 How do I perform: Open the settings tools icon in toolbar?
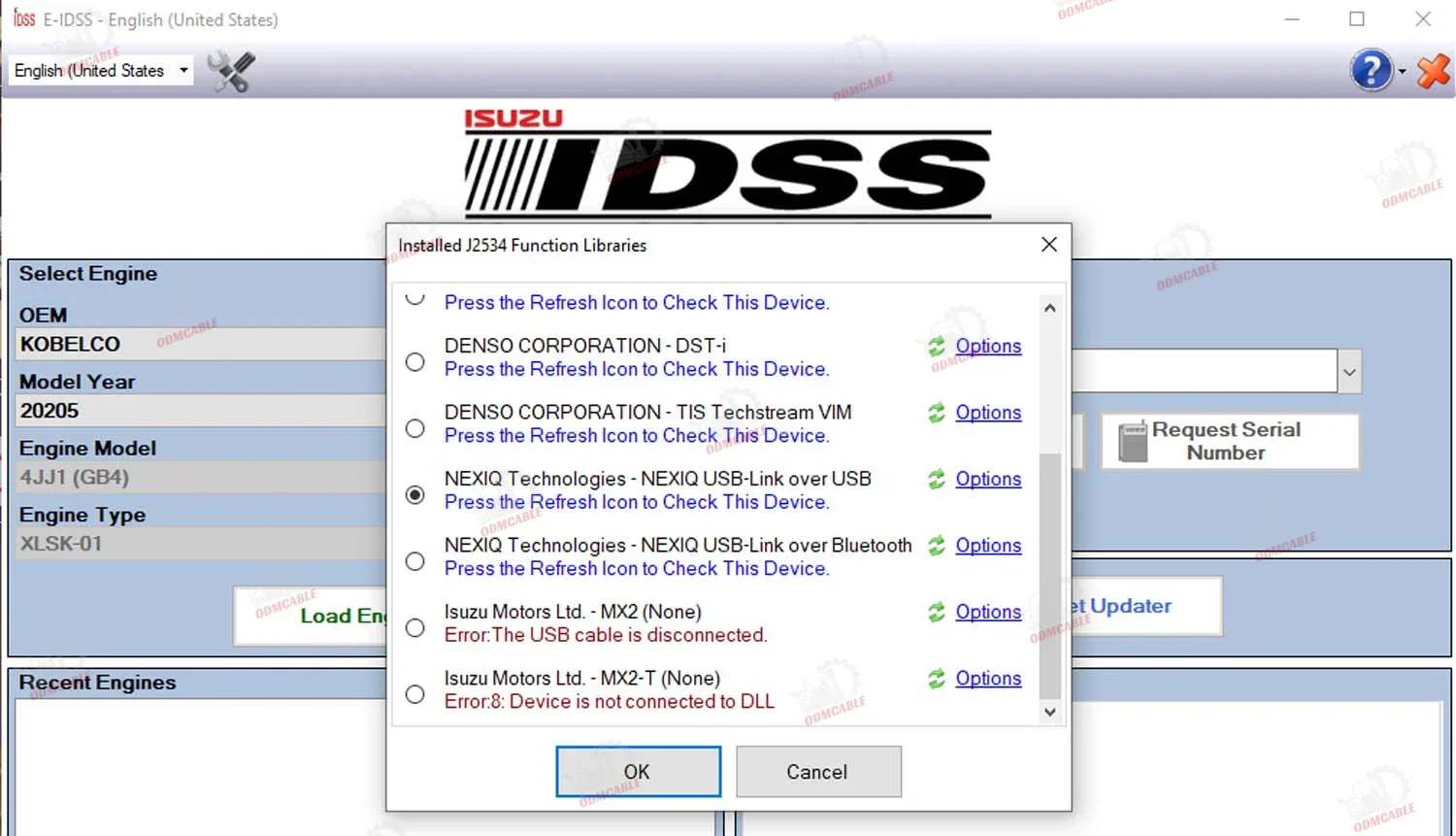tap(232, 71)
